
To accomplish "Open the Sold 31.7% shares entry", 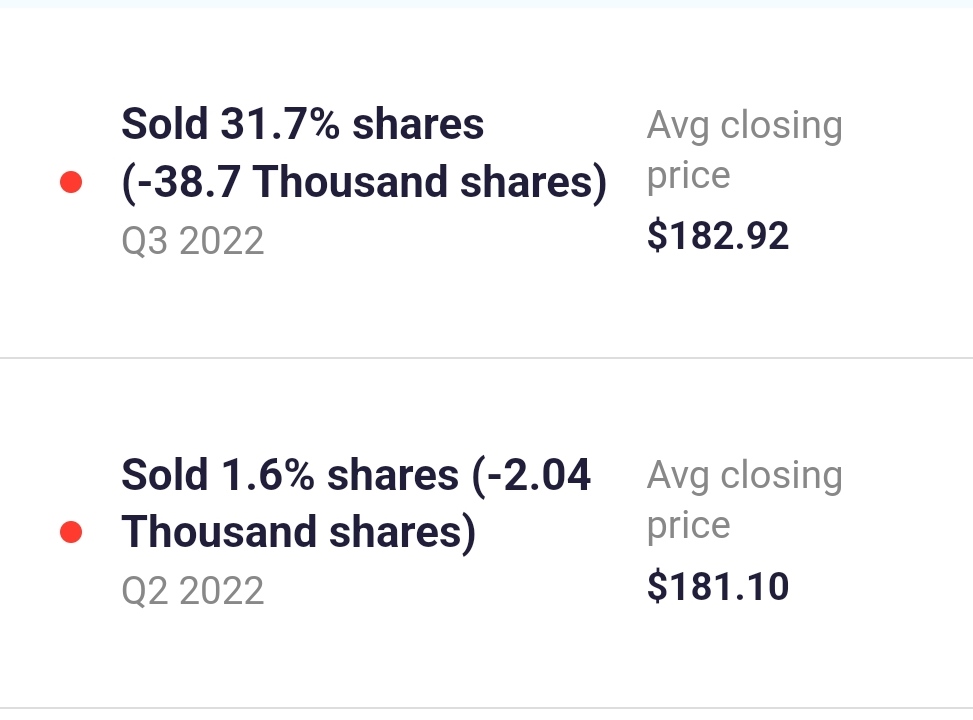I will [x=302, y=125].
